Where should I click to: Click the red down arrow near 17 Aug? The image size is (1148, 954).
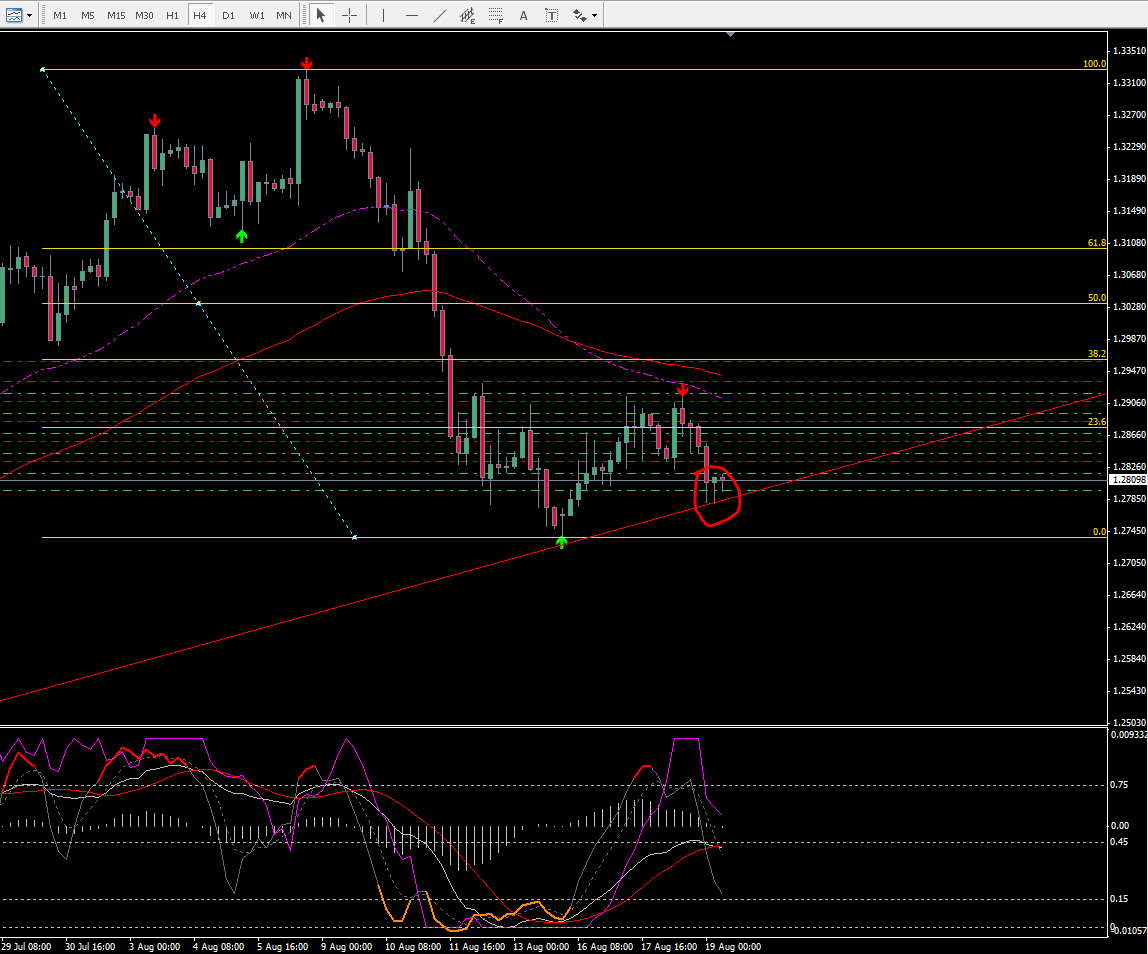pos(682,390)
